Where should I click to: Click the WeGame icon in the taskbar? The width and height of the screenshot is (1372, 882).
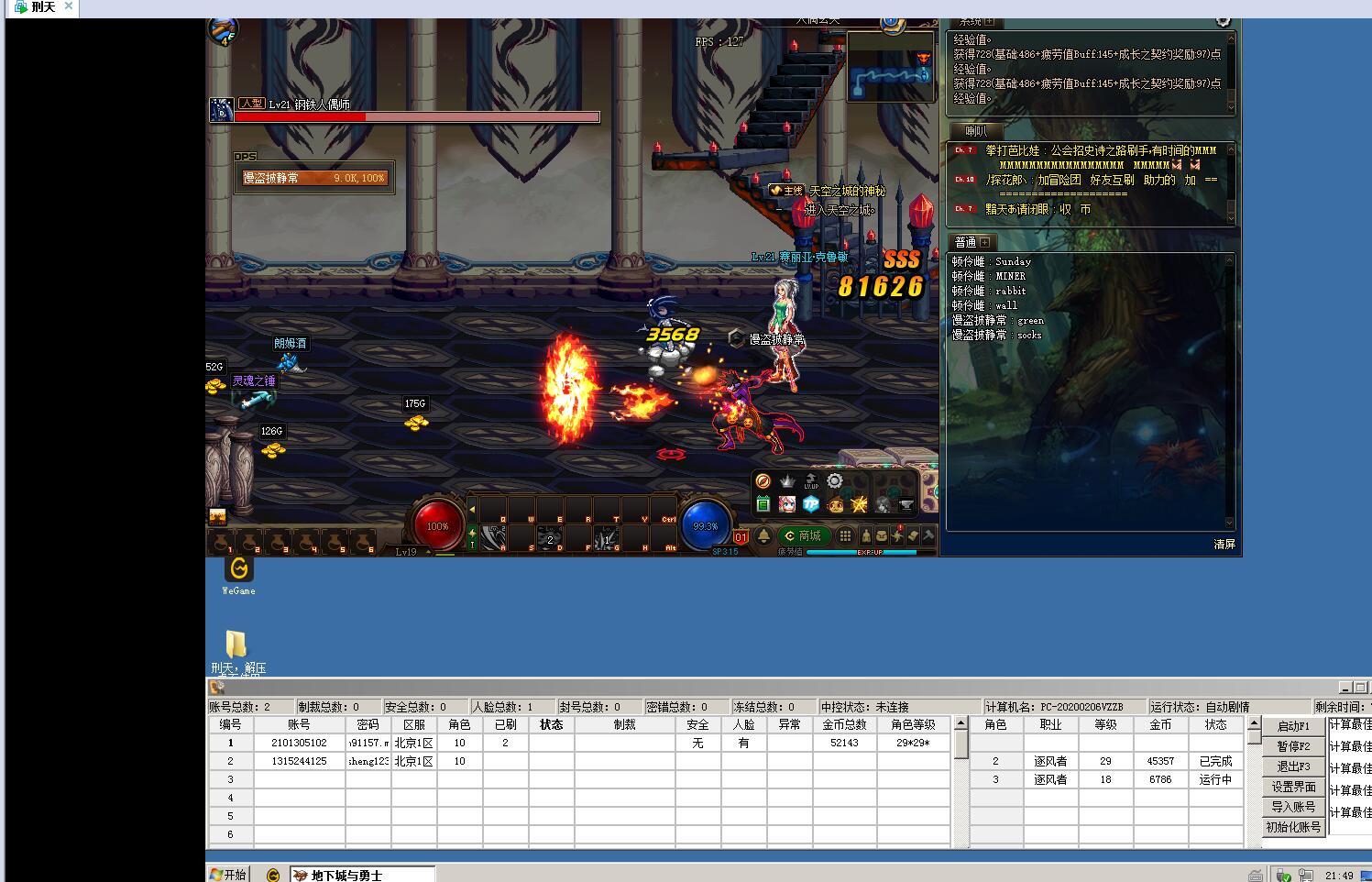point(272,875)
